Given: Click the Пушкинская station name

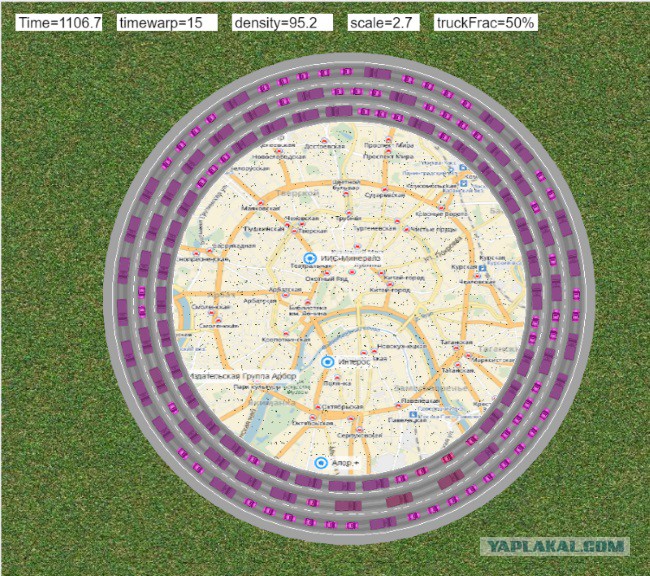Looking at the screenshot, I should coord(264,229).
